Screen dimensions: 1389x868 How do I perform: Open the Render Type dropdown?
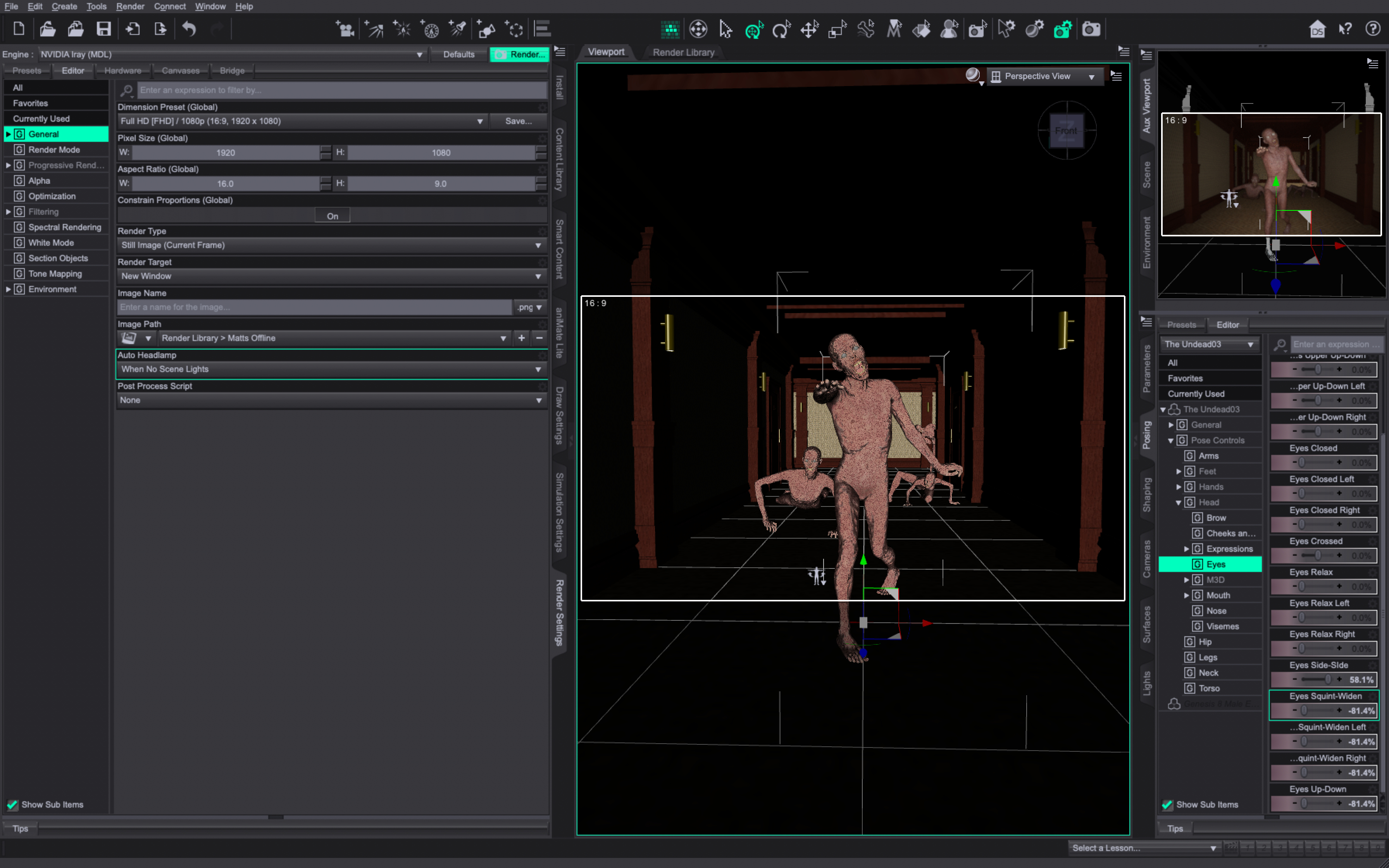point(331,245)
